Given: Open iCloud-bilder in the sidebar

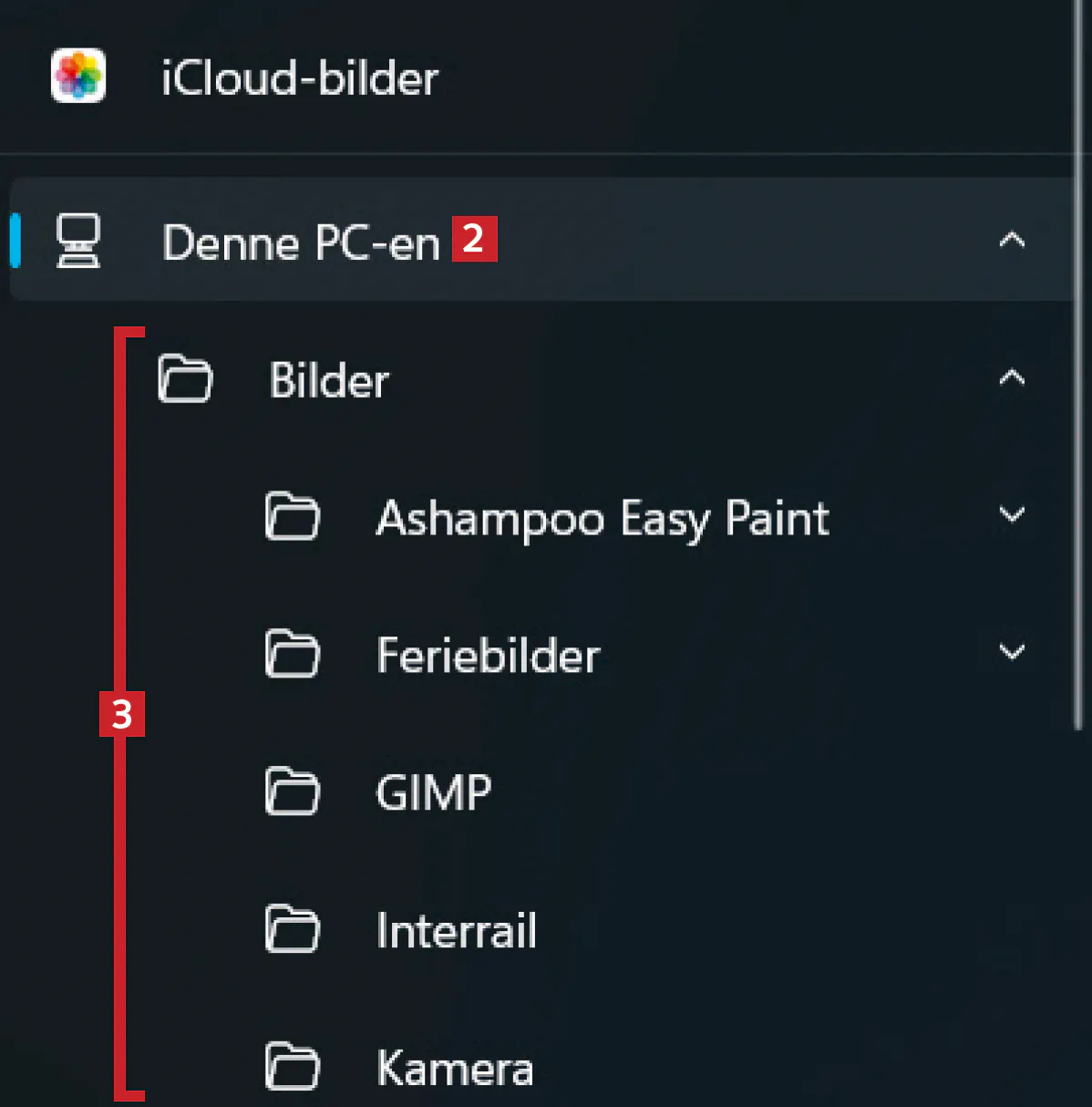Looking at the screenshot, I should coord(300,78).
